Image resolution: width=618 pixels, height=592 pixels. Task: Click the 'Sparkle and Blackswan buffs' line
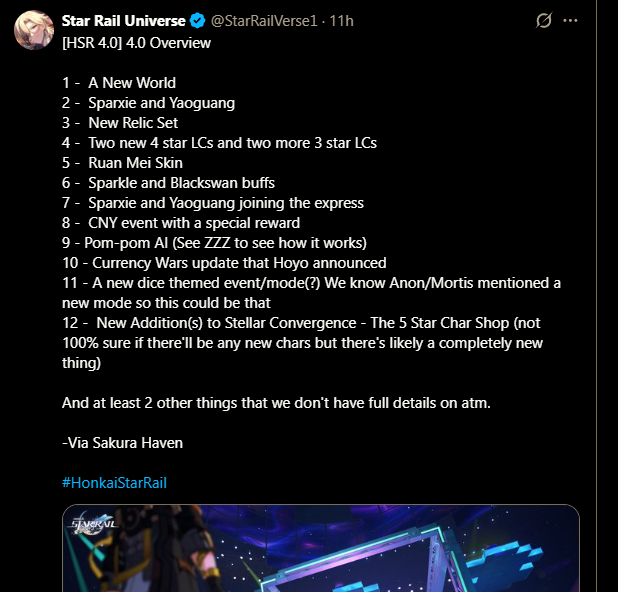coord(181,183)
